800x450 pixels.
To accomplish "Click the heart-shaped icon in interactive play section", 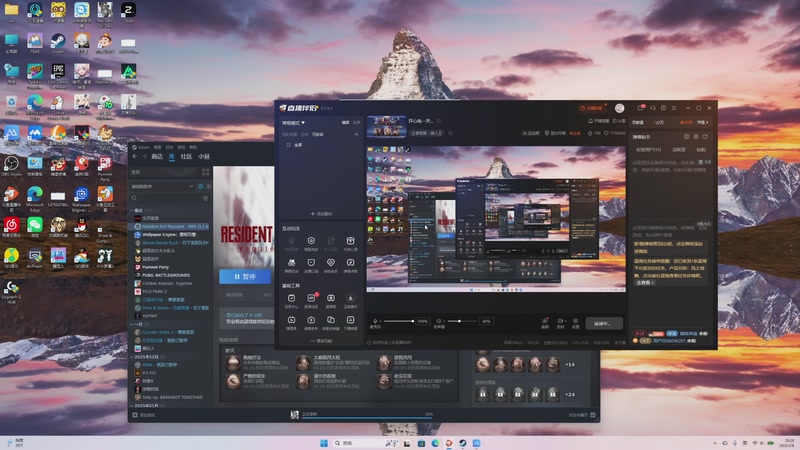I will pos(331,263).
